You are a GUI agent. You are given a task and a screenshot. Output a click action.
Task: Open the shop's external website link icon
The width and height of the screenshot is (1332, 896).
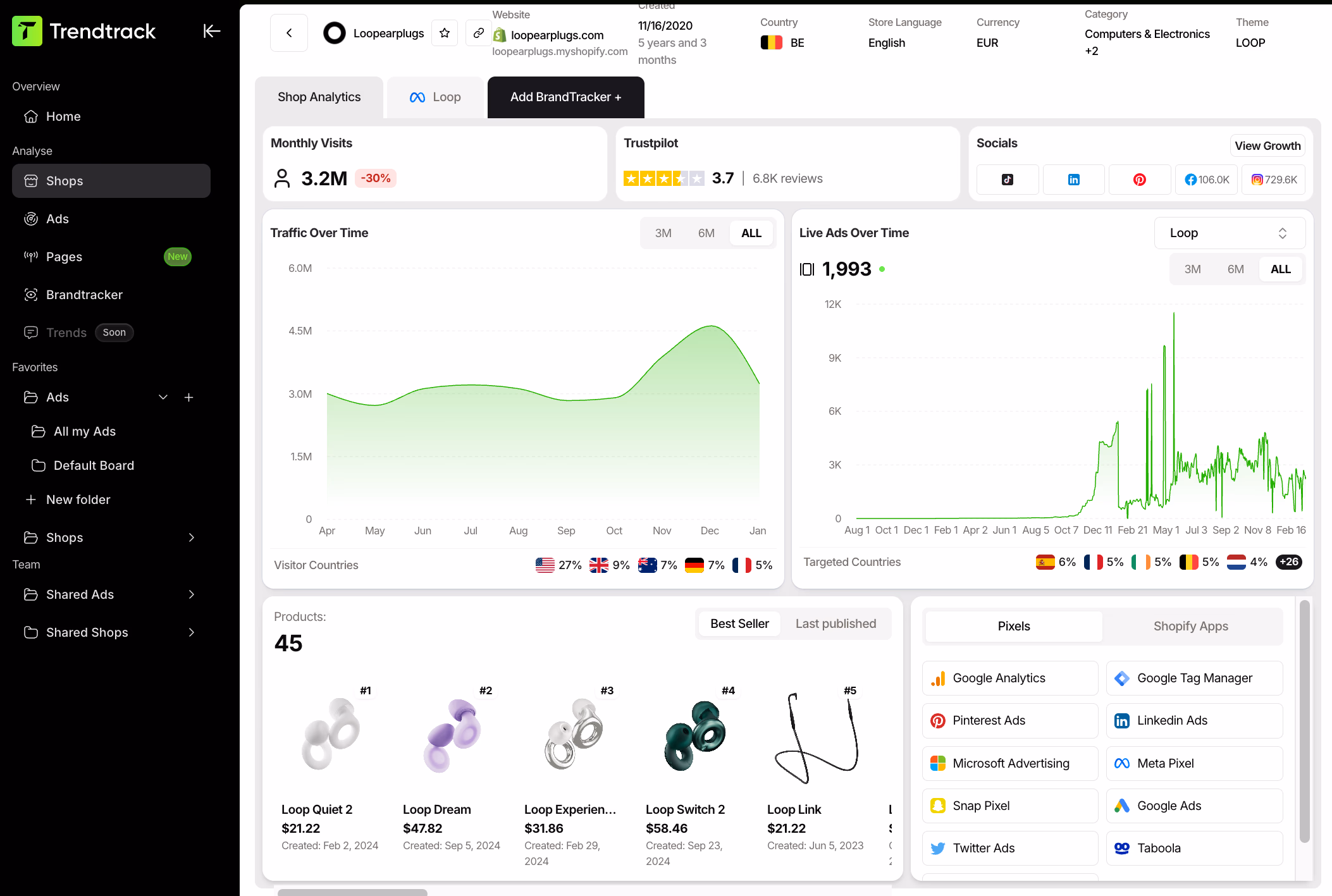point(478,33)
